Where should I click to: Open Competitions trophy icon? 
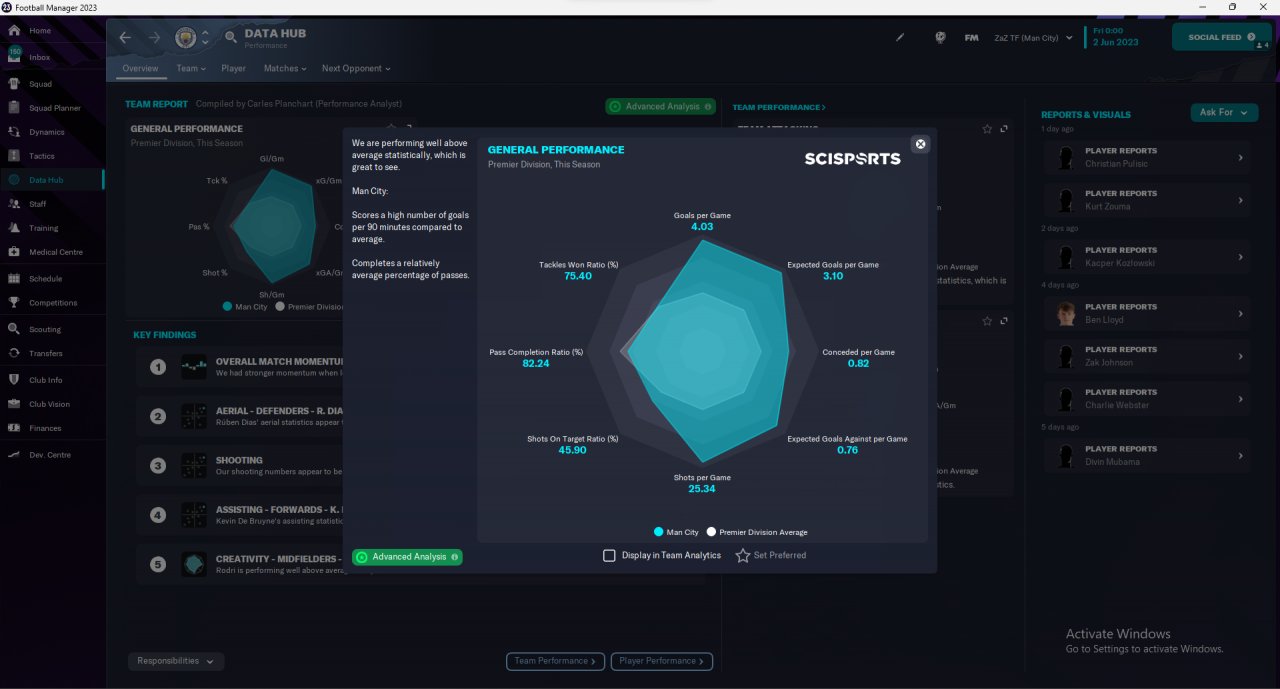point(14,303)
